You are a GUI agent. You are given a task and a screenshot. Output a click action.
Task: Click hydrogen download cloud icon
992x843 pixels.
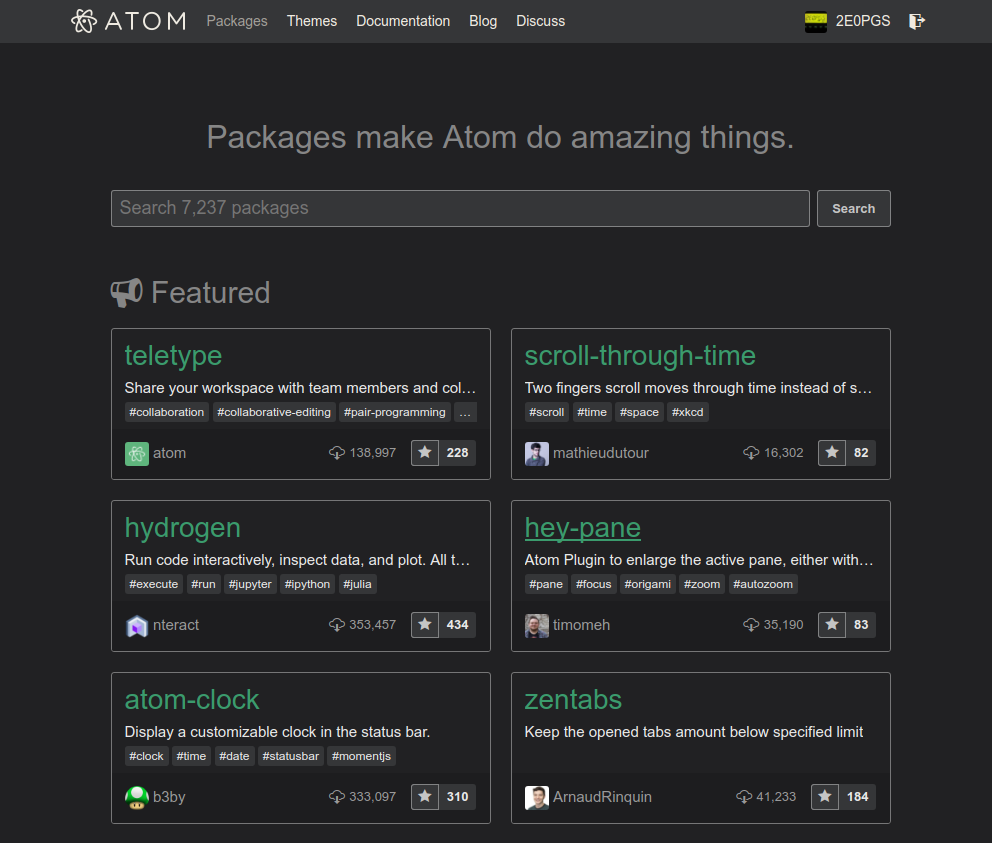pos(337,625)
